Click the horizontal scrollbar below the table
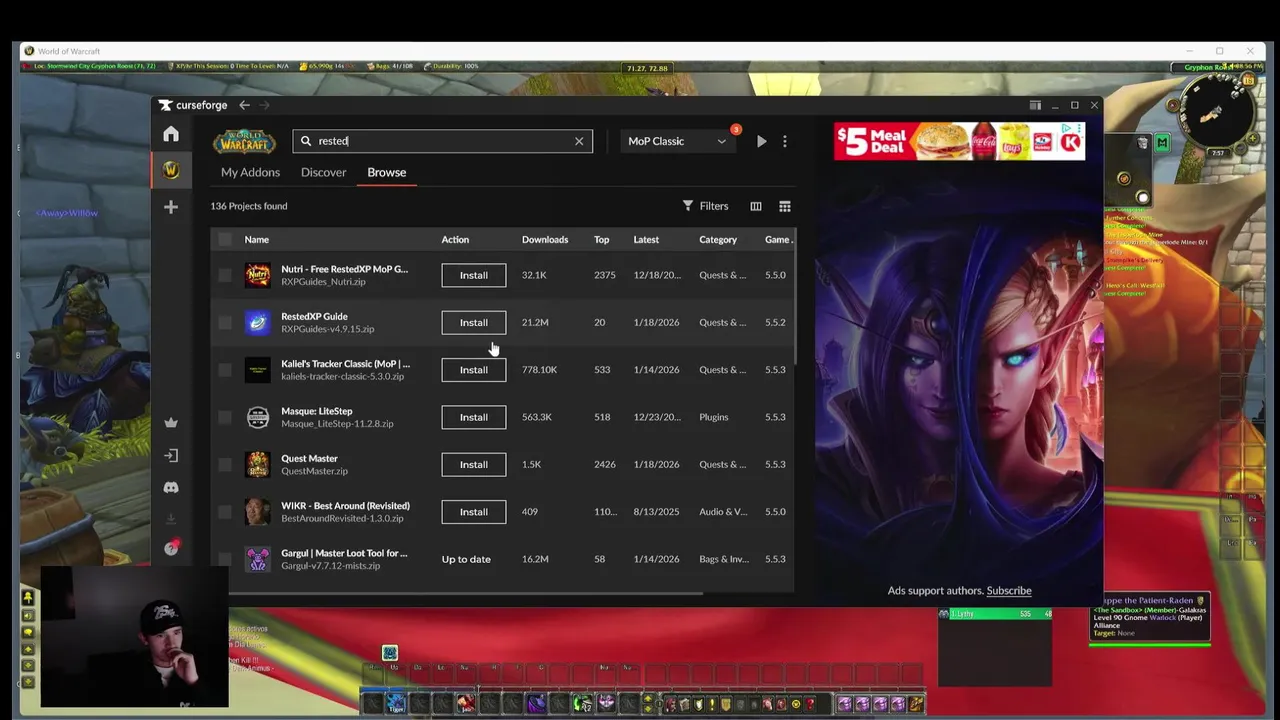The width and height of the screenshot is (1280, 720). [x=465, y=593]
